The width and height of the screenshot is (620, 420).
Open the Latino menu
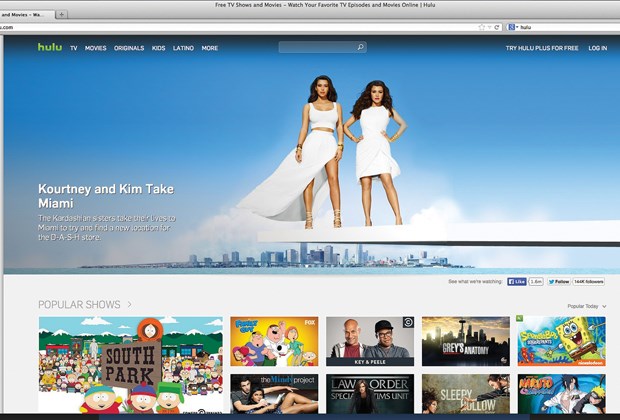click(x=183, y=48)
